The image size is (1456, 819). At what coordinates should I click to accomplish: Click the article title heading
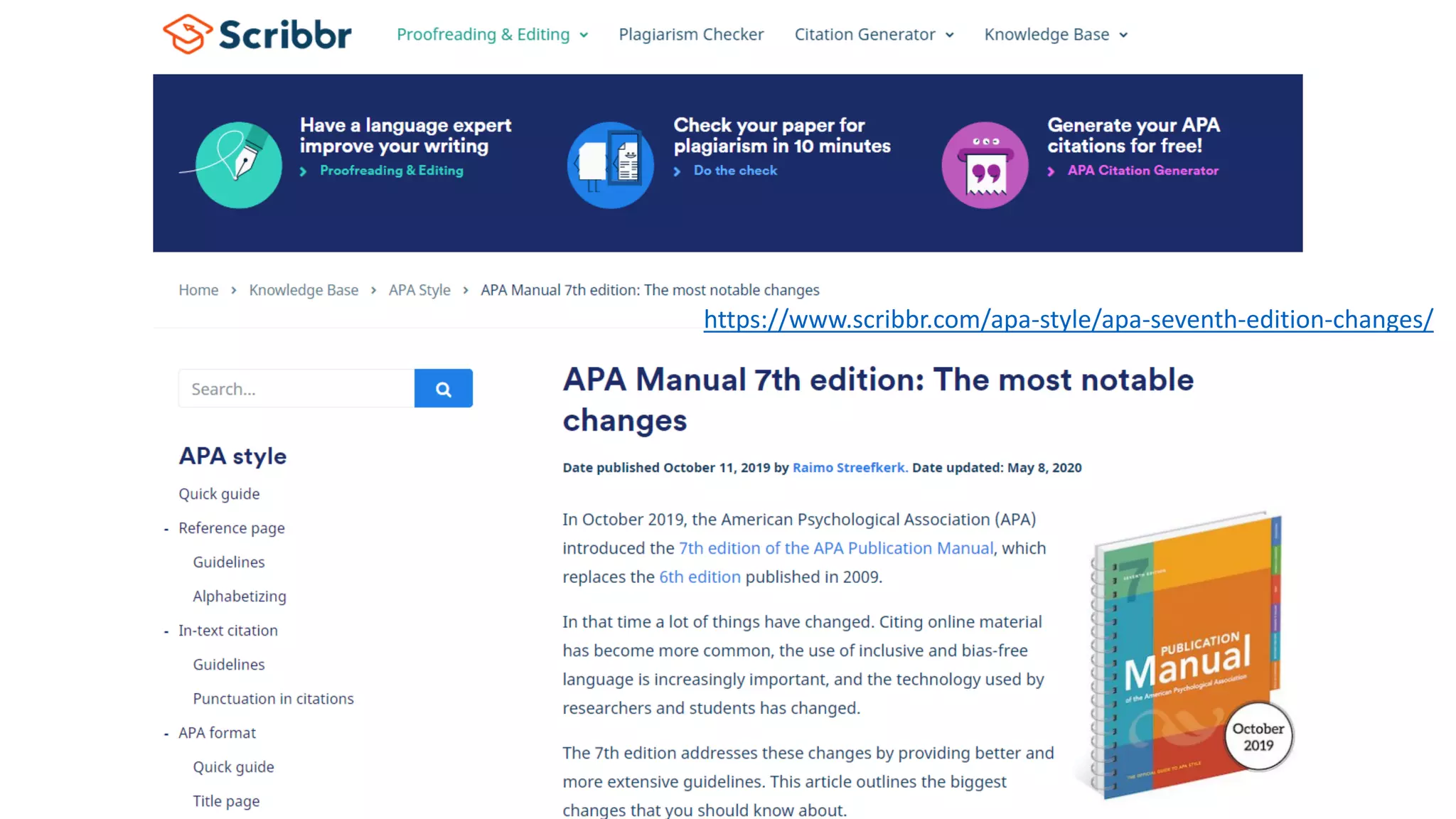[878, 400]
